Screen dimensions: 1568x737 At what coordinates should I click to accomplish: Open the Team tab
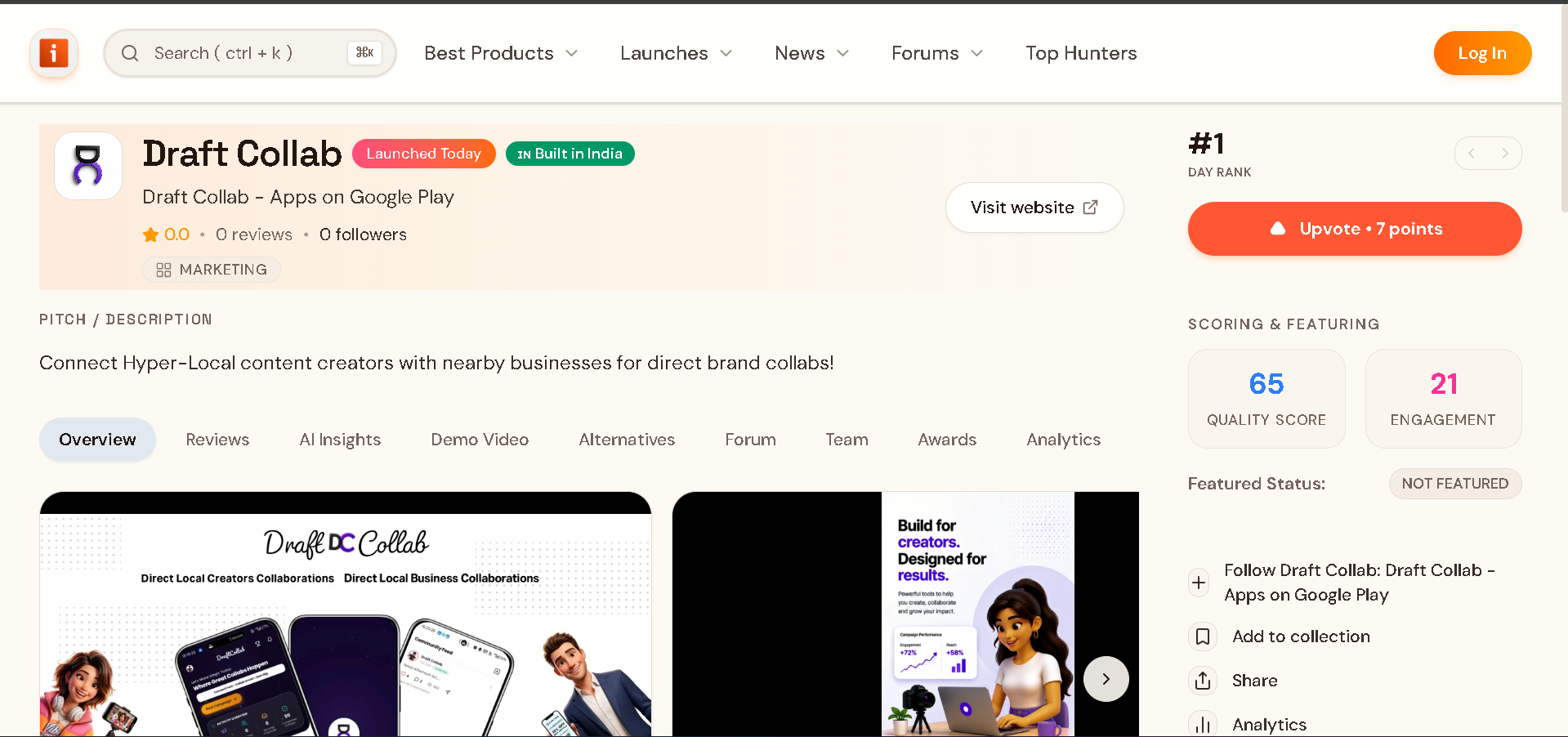tap(847, 440)
